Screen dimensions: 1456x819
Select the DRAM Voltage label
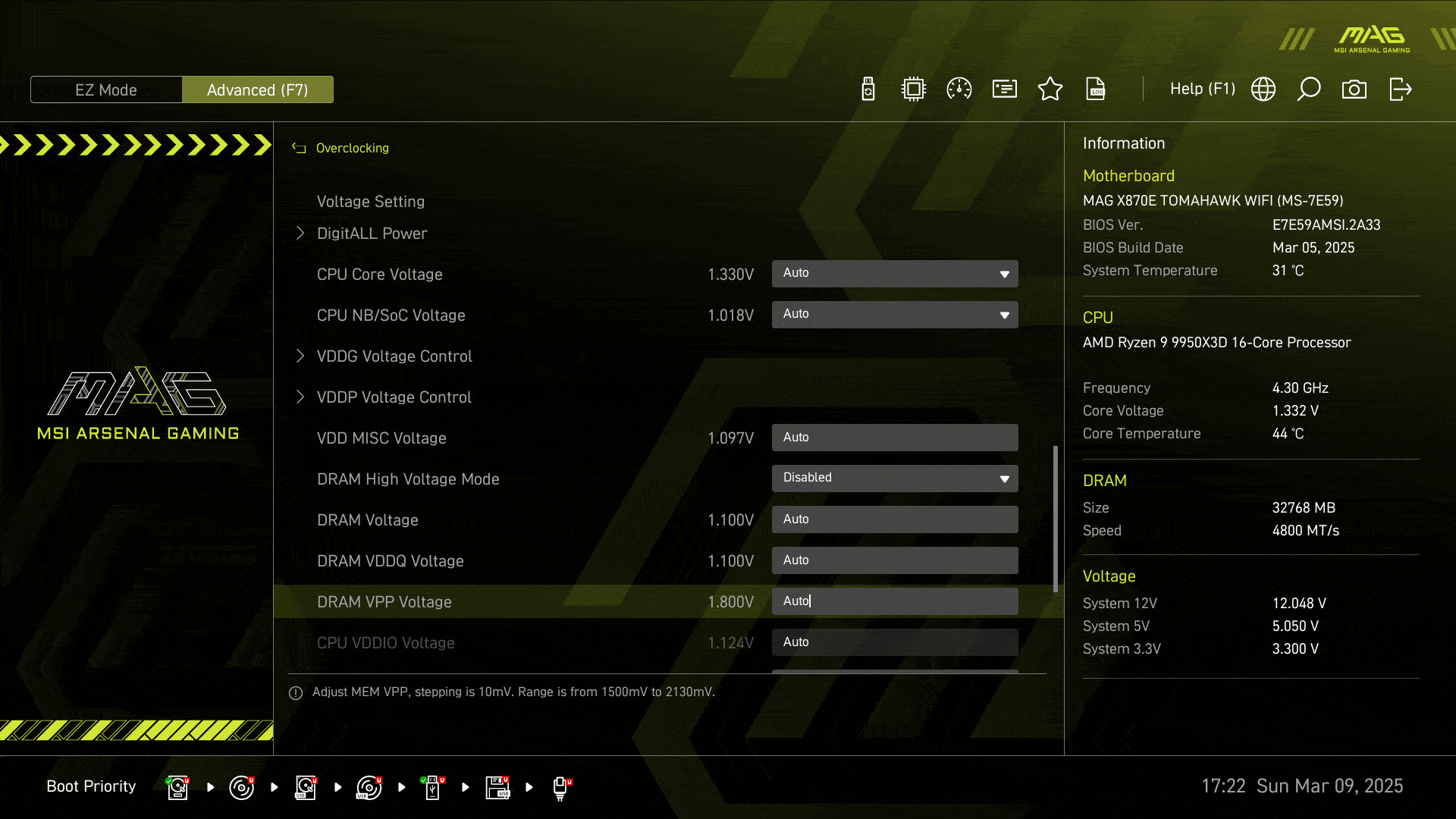(367, 520)
